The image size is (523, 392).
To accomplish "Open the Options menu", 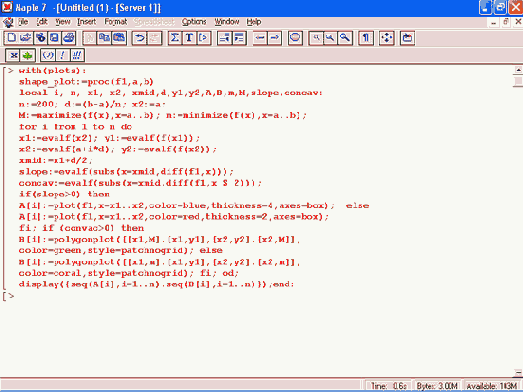I will (194, 22).
